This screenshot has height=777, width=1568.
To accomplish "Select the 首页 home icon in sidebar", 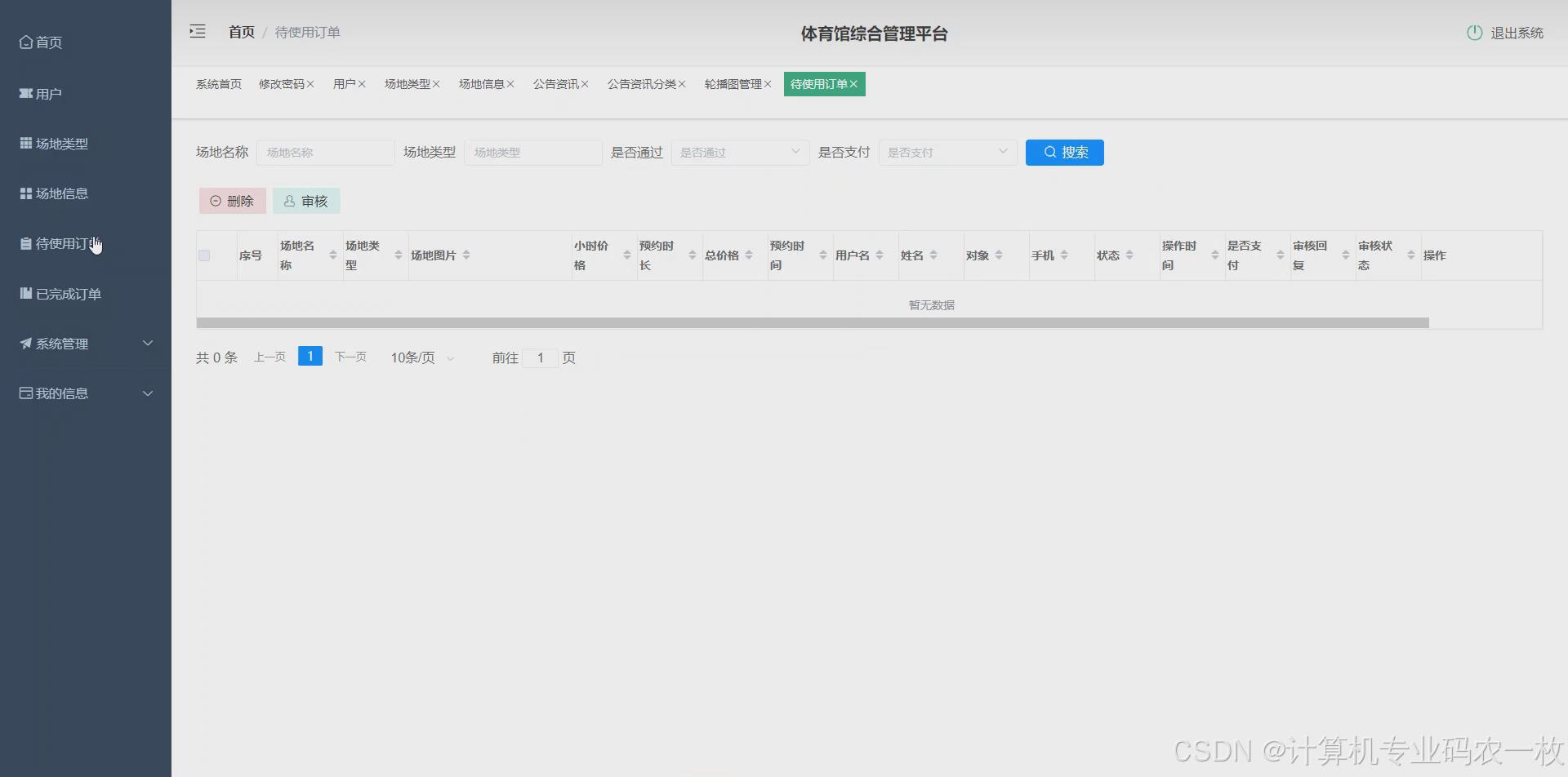I will (24, 42).
